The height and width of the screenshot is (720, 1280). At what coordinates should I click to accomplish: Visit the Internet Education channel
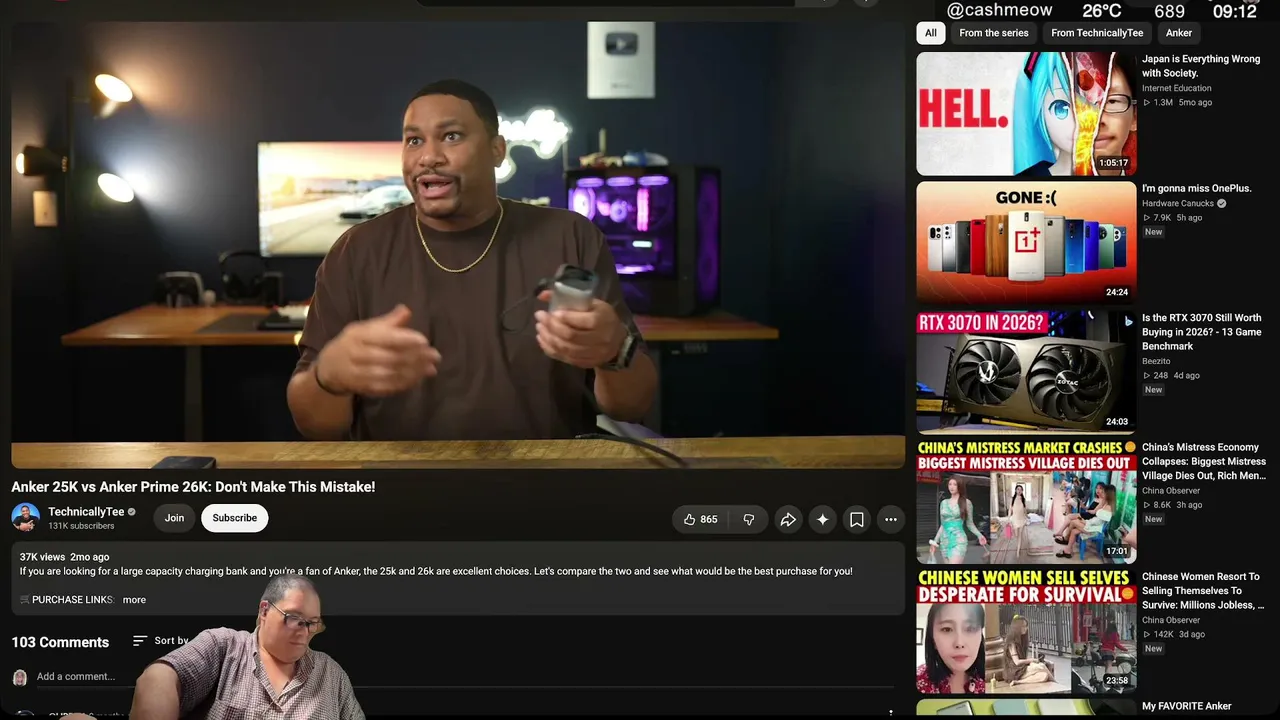(1177, 88)
